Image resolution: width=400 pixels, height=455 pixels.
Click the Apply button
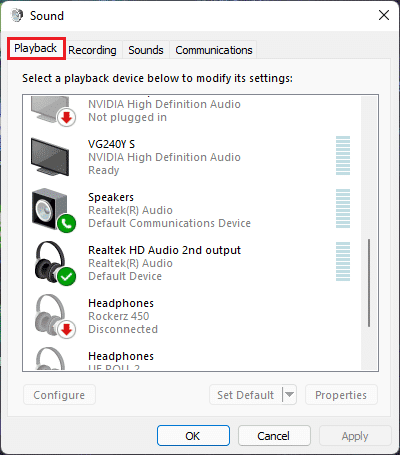pyautogui.click(x=355, y=435)
